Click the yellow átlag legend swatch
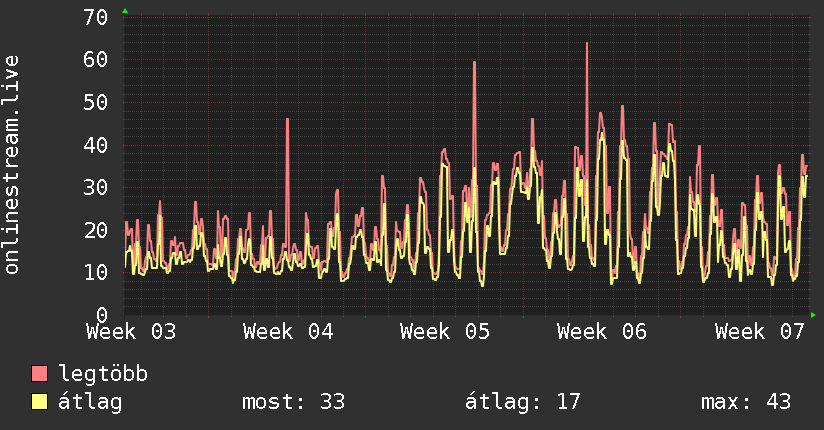 (39, 401)
